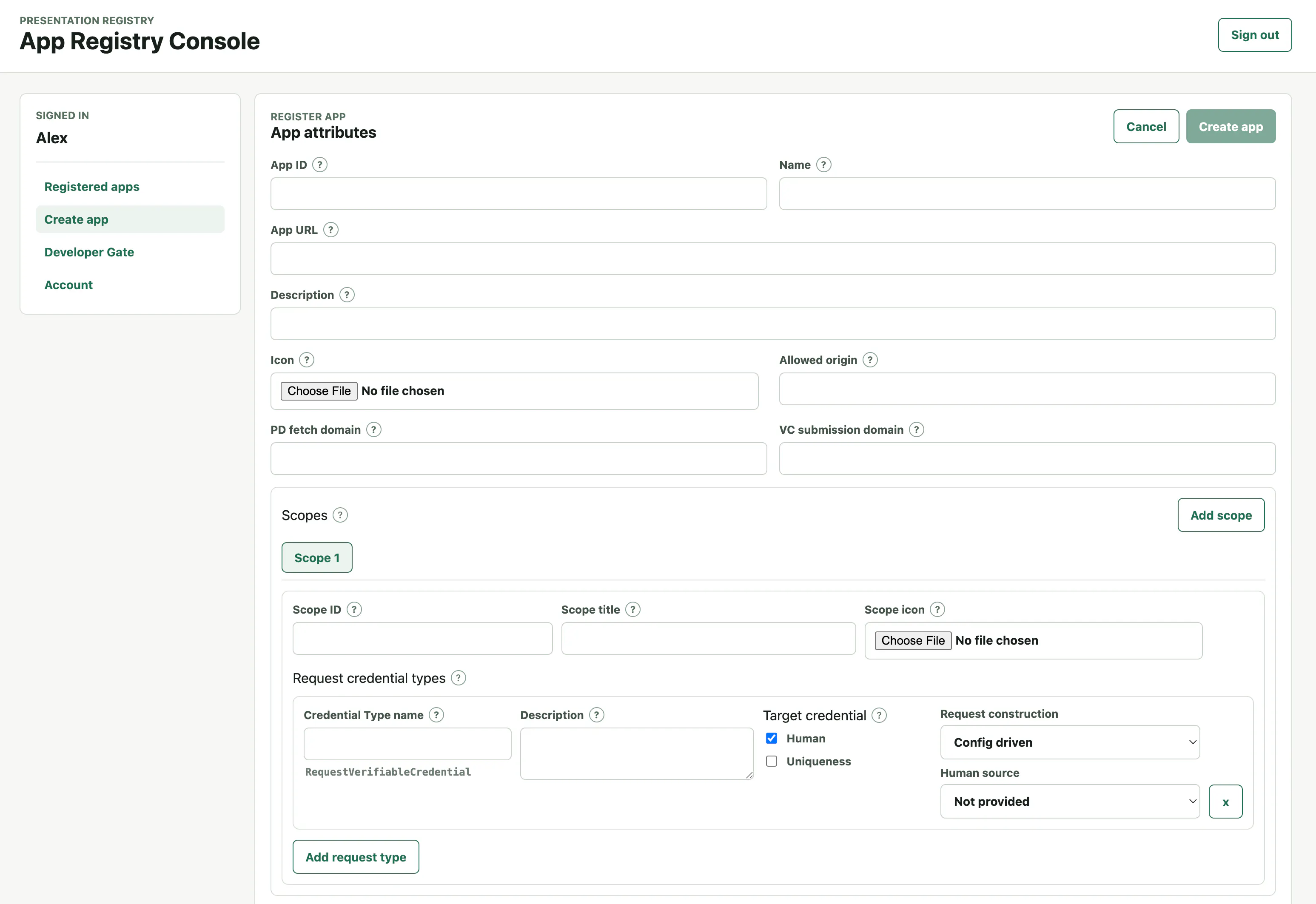Click the app Description input field
The height and width of the screenshot is (904, 1316).
pyautogui.click(x=773, y=324)
